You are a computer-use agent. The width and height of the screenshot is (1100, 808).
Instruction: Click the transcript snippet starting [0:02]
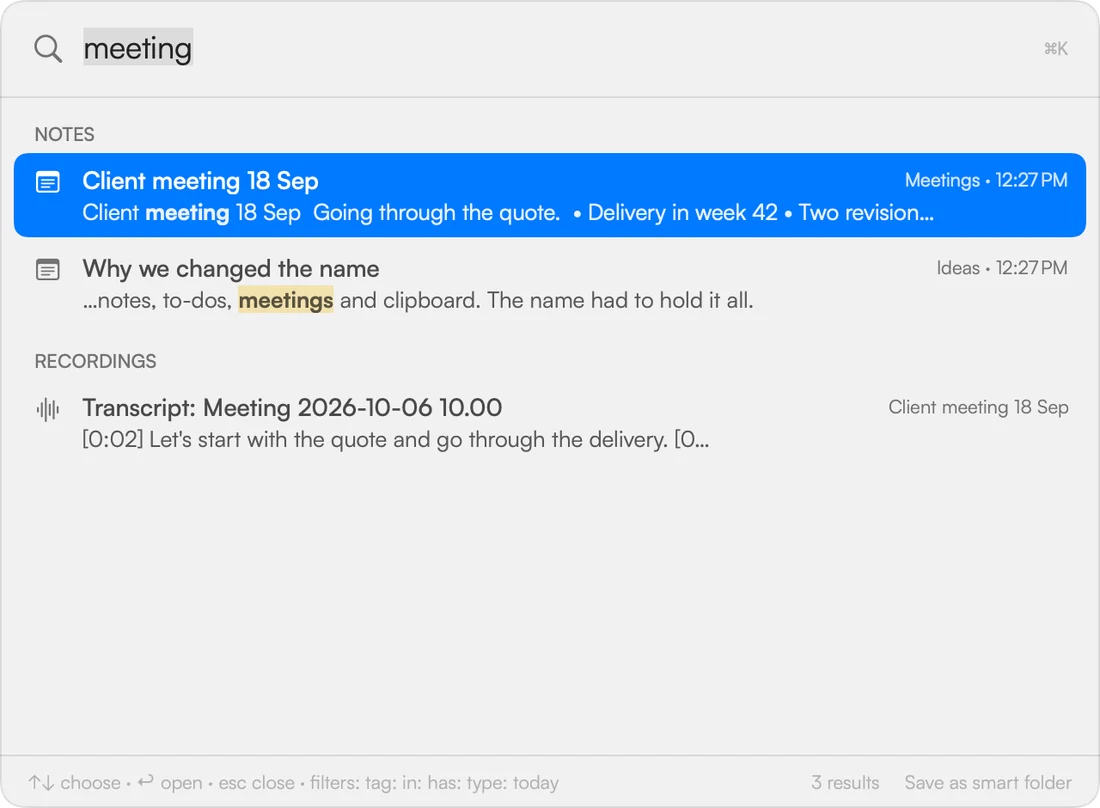point(396,440)
